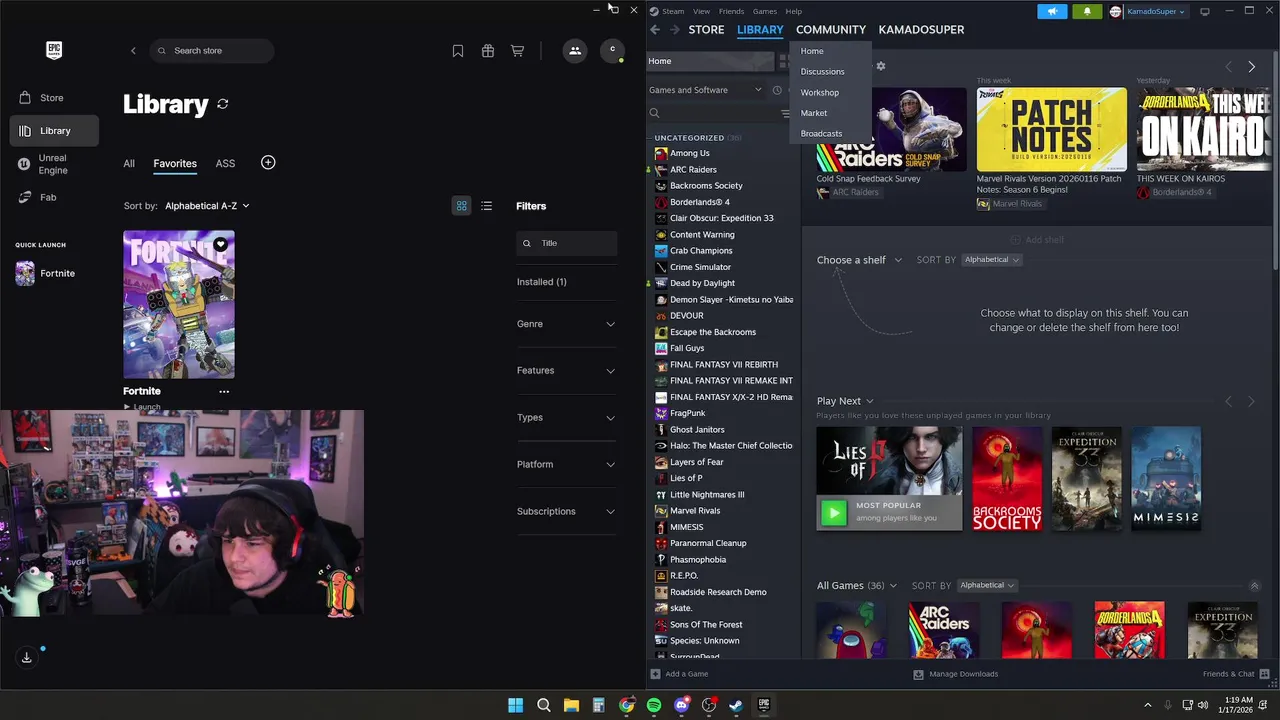Open Epic Games downloads icon
This screenshot has height=720, width=1280.
27,657
